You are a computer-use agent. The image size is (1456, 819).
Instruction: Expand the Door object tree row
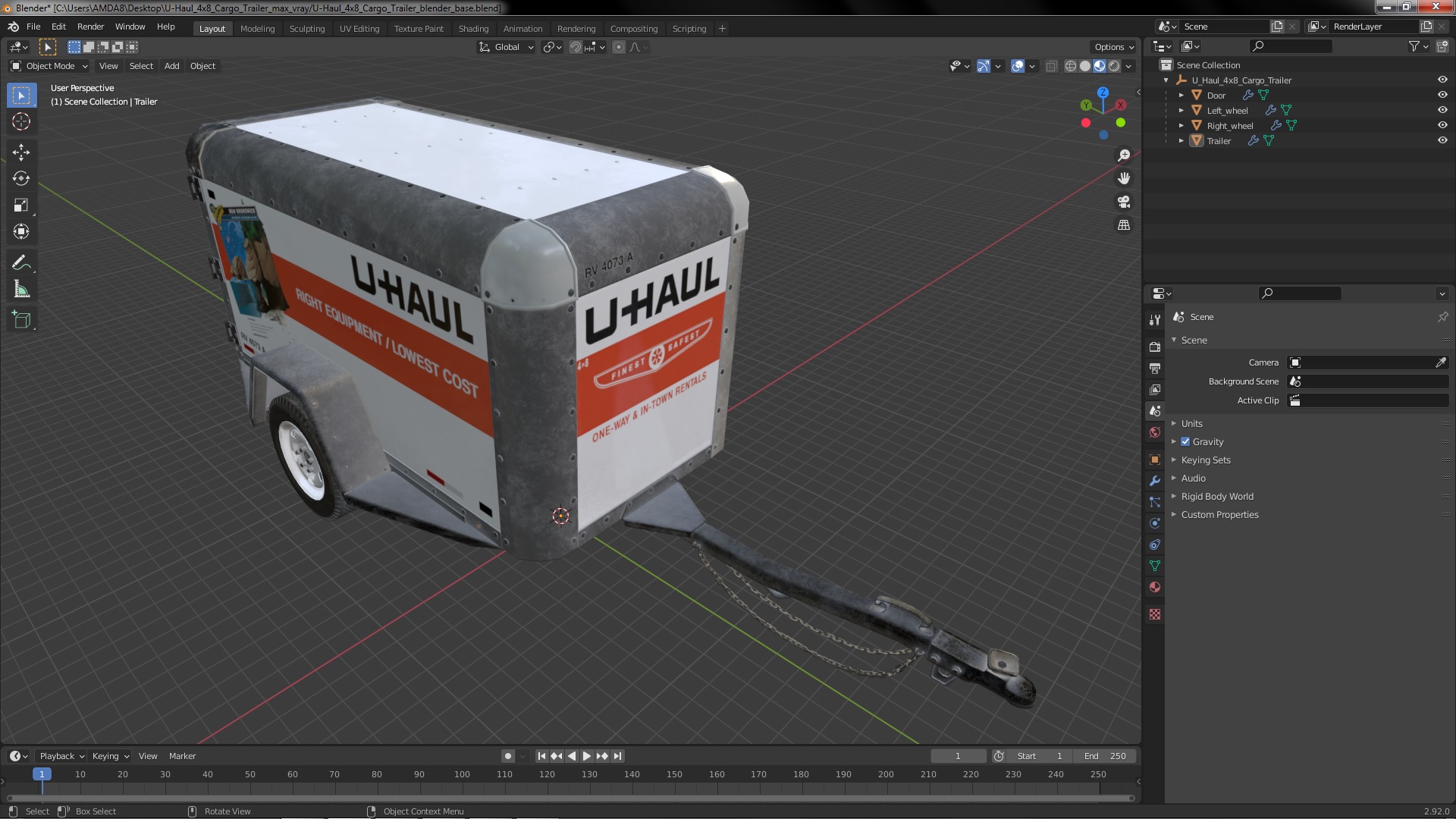(1181, 95)
